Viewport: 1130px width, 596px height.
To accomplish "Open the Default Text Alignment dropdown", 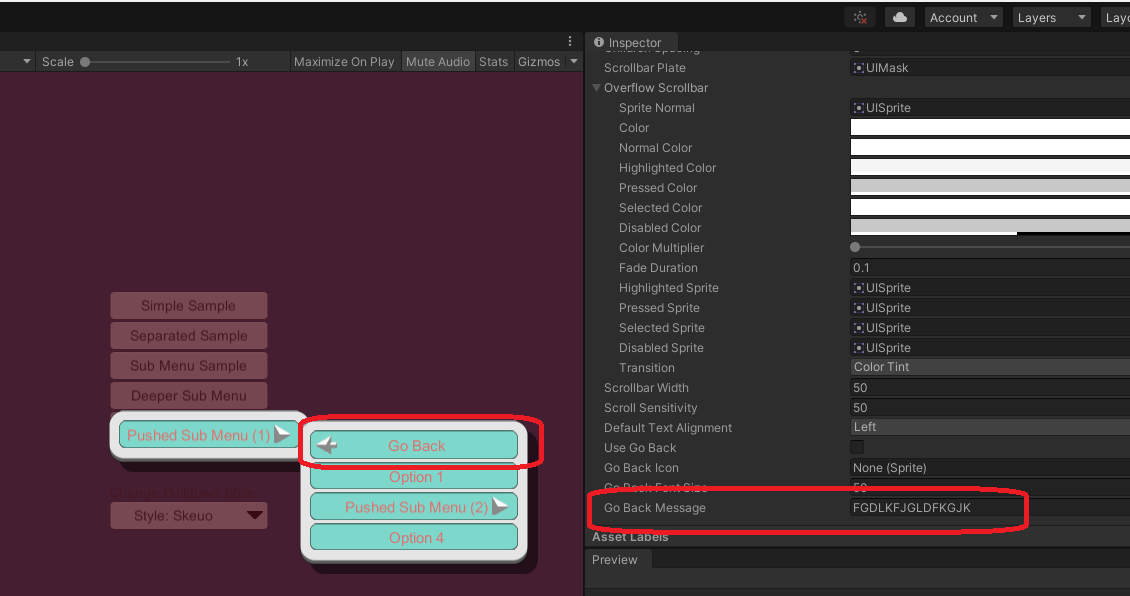I will click(x=989, y=427).
